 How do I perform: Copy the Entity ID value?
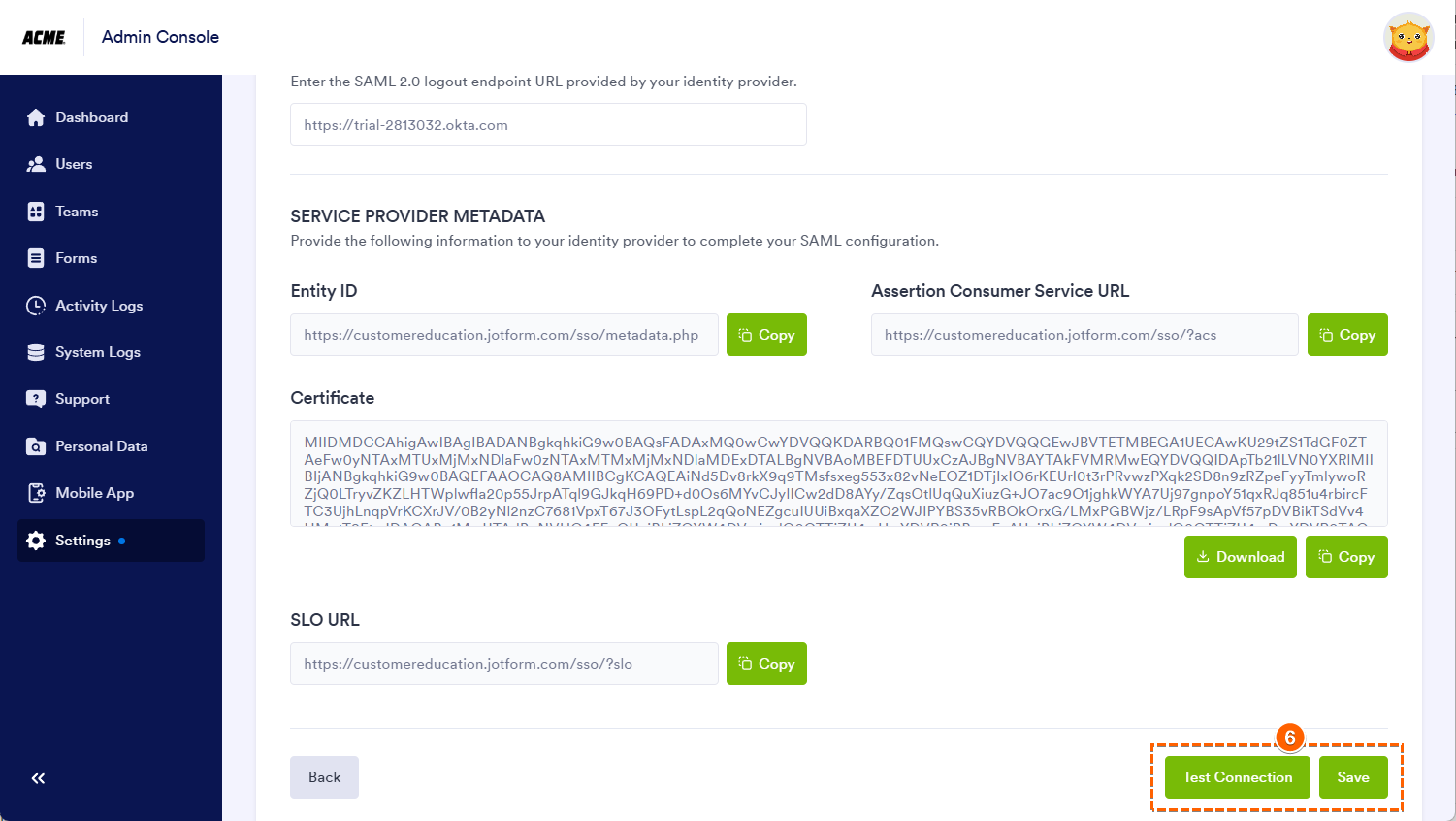click(x=766, y=335)
